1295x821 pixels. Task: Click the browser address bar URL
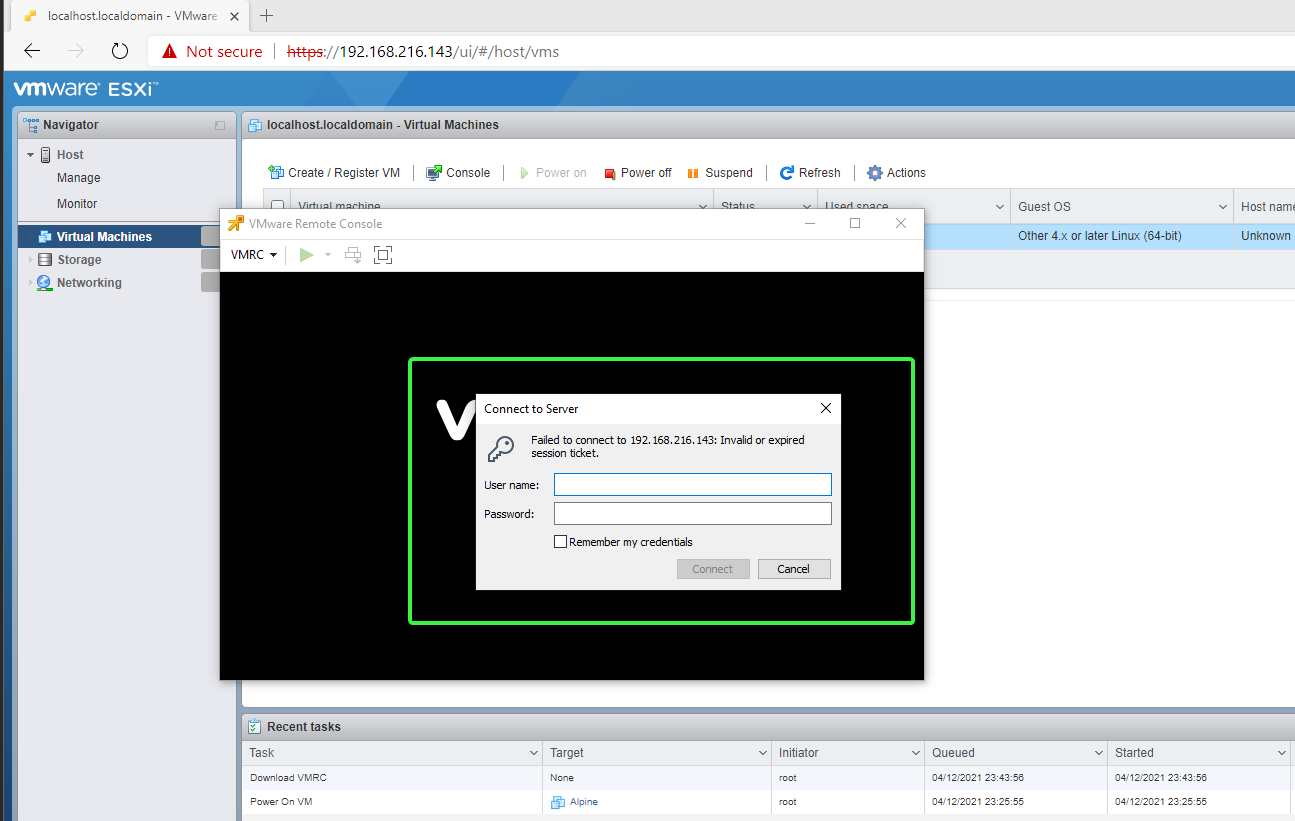click(423, 51)
